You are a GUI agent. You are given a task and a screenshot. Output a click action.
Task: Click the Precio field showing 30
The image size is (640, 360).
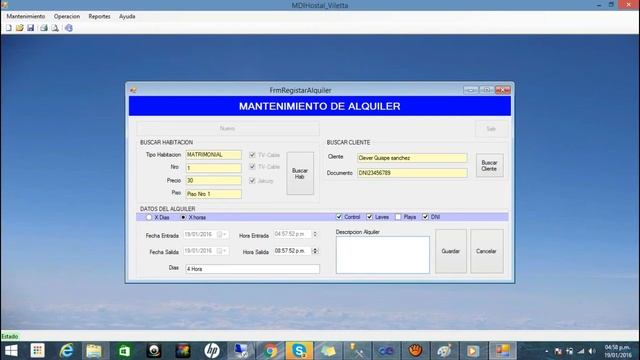point(213,180)
